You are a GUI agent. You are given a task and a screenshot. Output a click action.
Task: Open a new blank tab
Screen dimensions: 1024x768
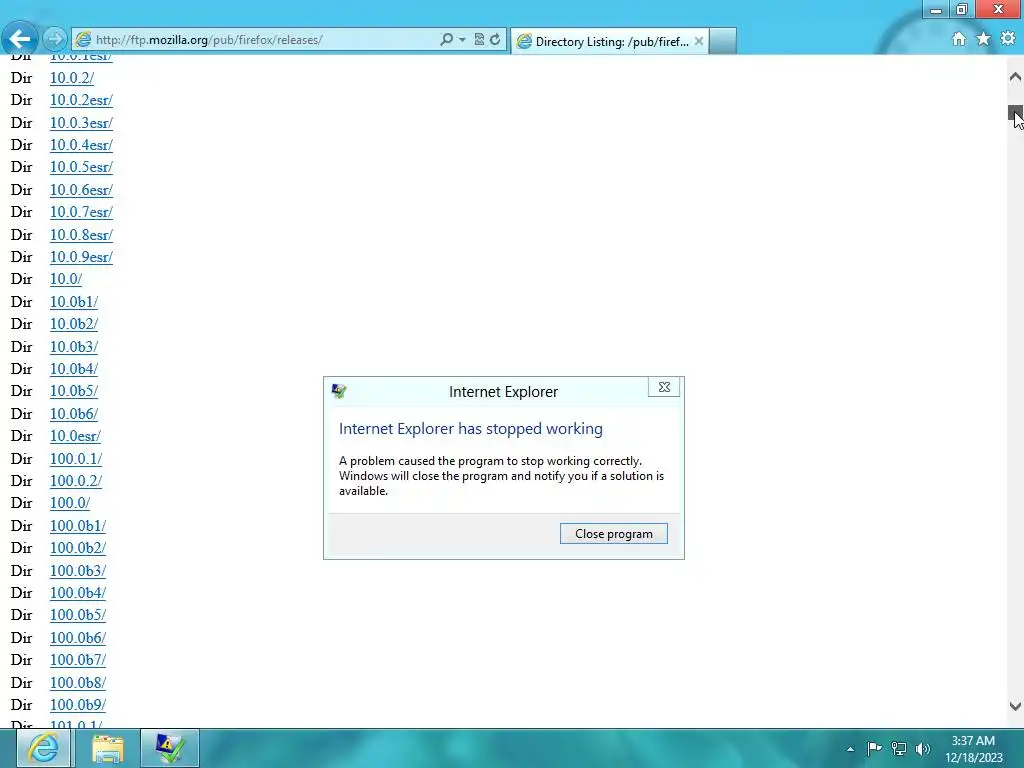[x=723, y=41]
